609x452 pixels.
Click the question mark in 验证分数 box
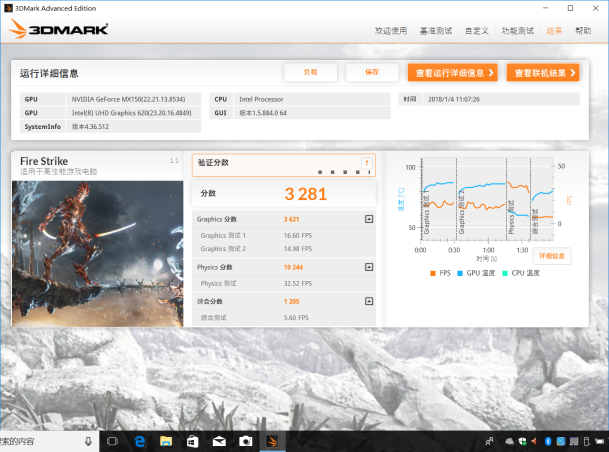pyautogui.click(x=366, y=163)
